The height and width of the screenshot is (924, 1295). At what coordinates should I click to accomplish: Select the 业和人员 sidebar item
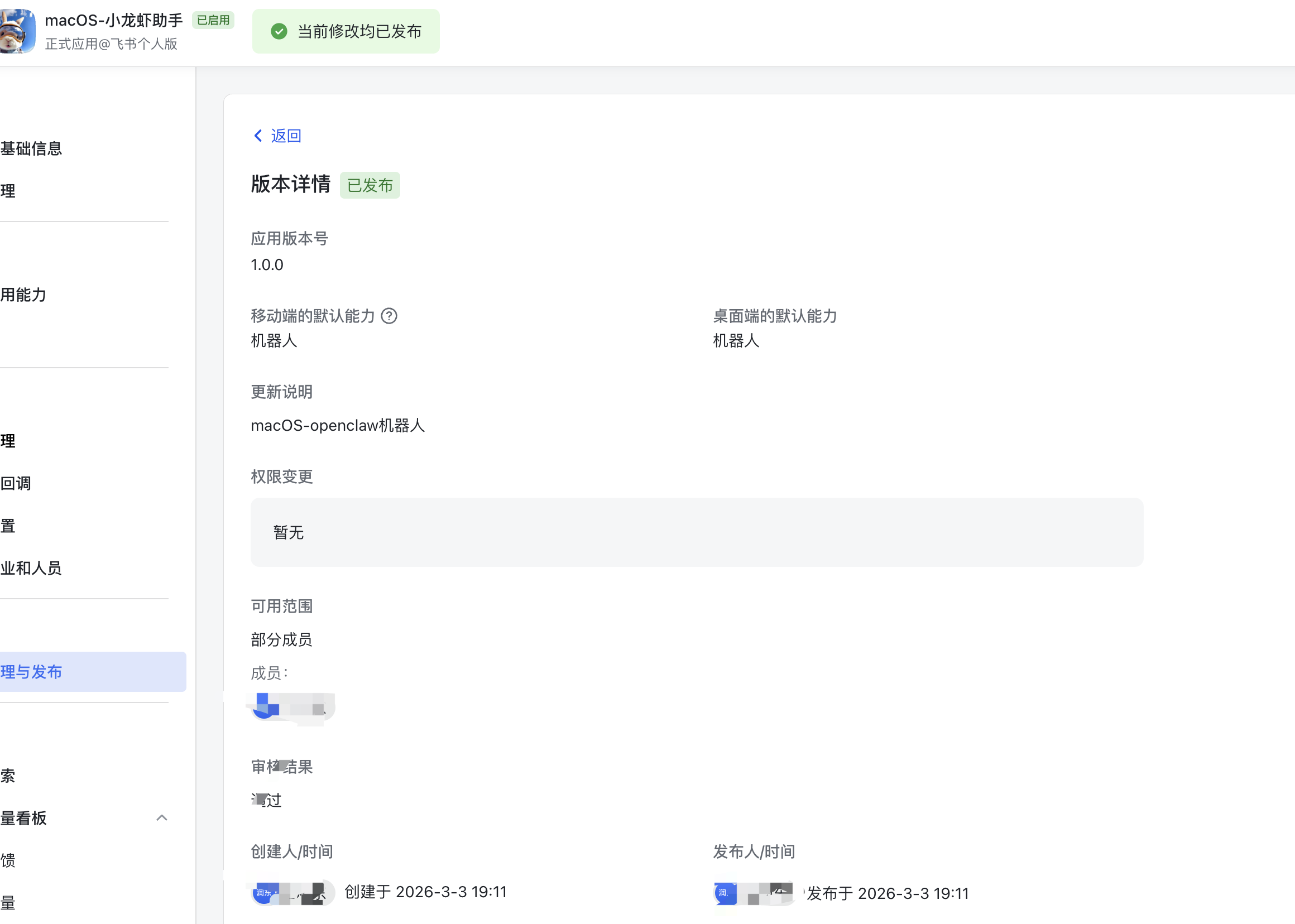coord(32,567)
